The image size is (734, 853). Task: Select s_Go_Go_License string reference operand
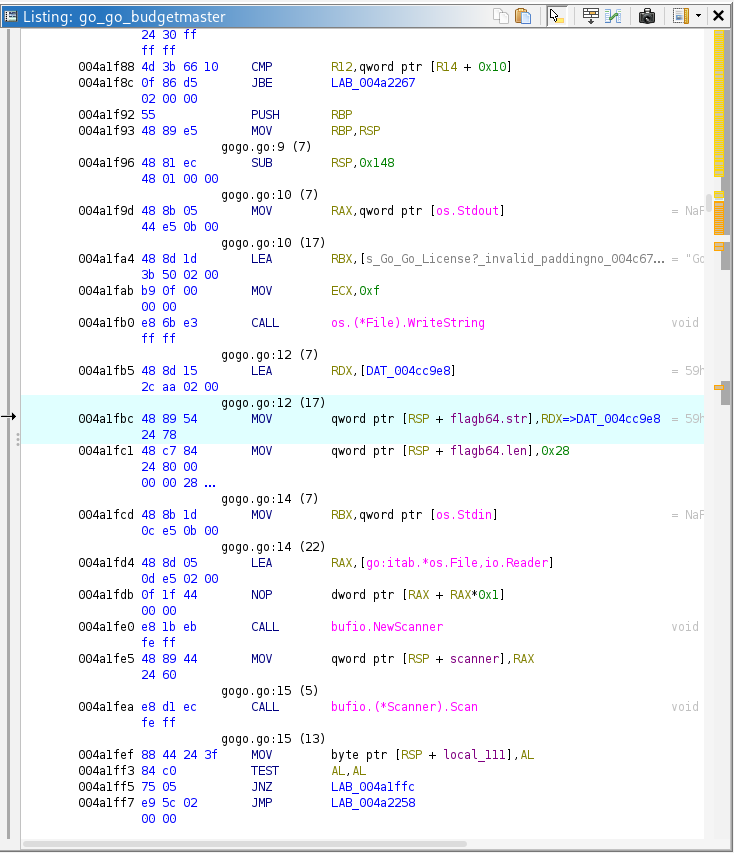click(515, 259)
